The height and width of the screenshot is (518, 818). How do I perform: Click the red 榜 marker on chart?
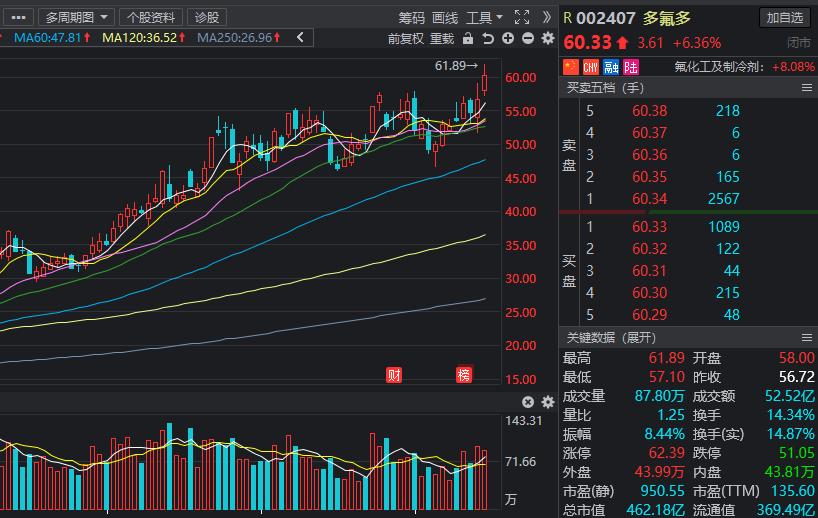pyautogui.click(x=464, y=375)
